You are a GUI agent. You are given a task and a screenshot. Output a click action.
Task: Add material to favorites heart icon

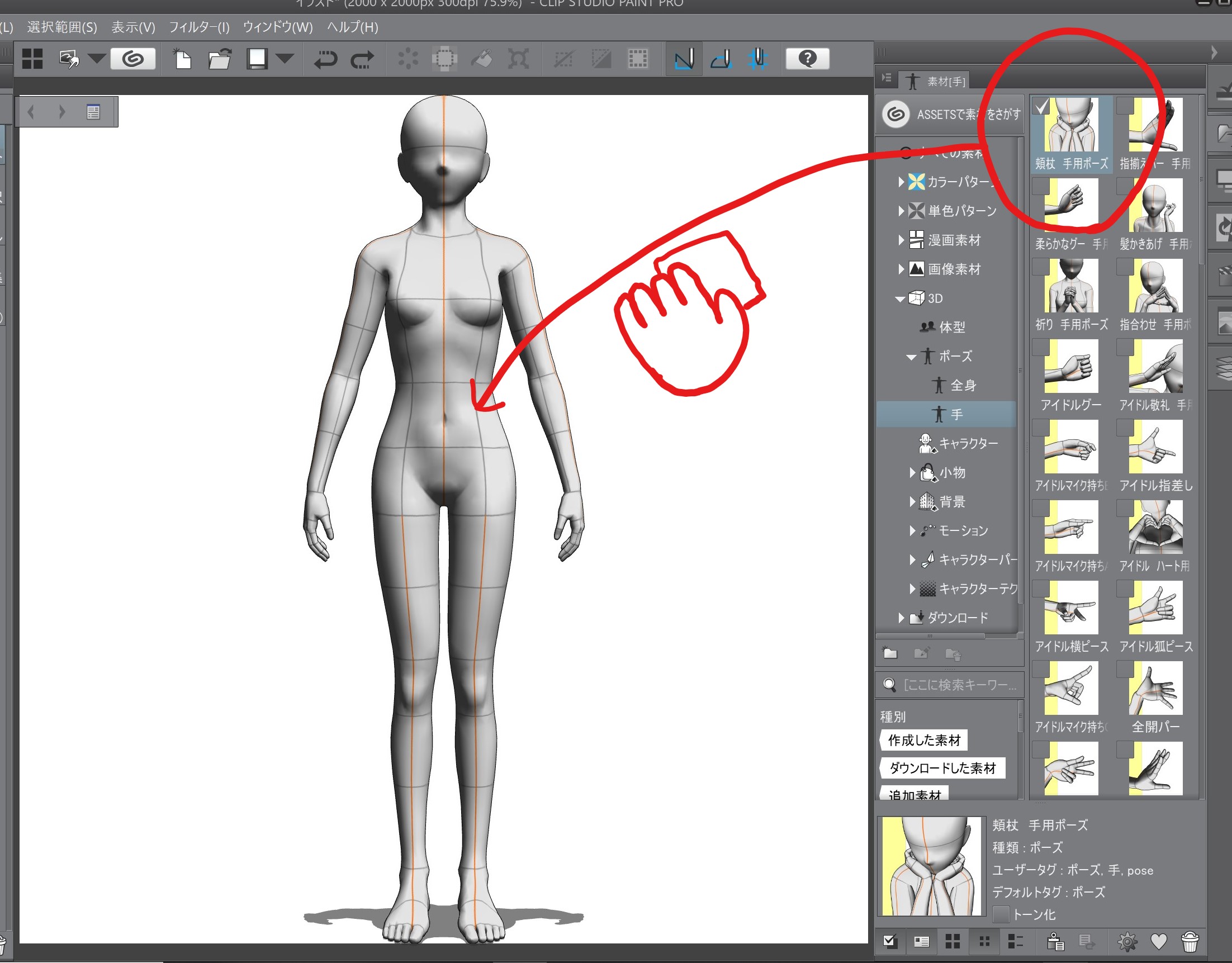point(1159,941)
